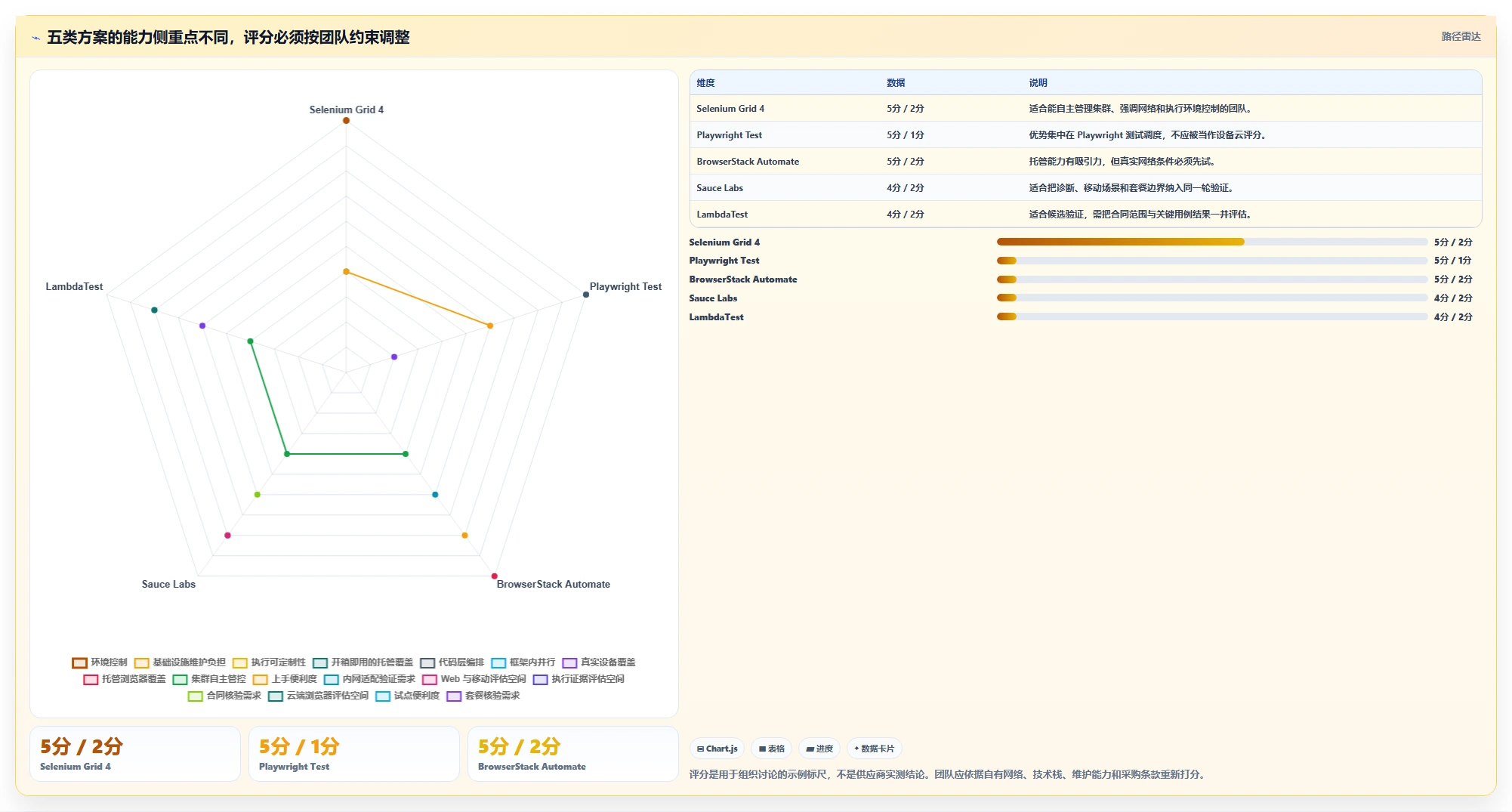Click the Playwright Test radar axis label
Viewport: 1512px width, 812px height.
click(x=625, y=286)
